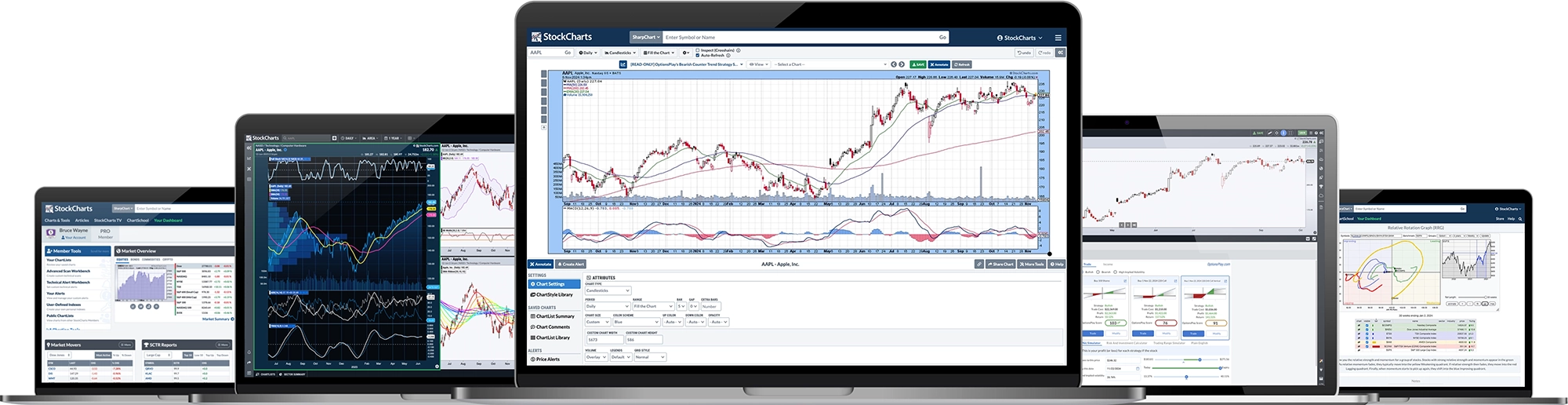Open the chart settings gear dropdown in toolbar
The image size is (1568, 405).
coord(686,53)
